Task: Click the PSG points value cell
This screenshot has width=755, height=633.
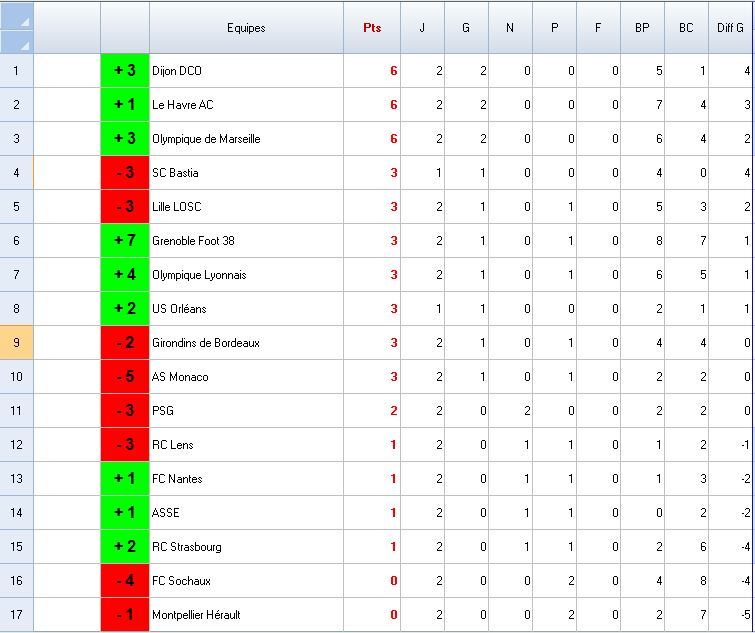Action: coord(372,411)
